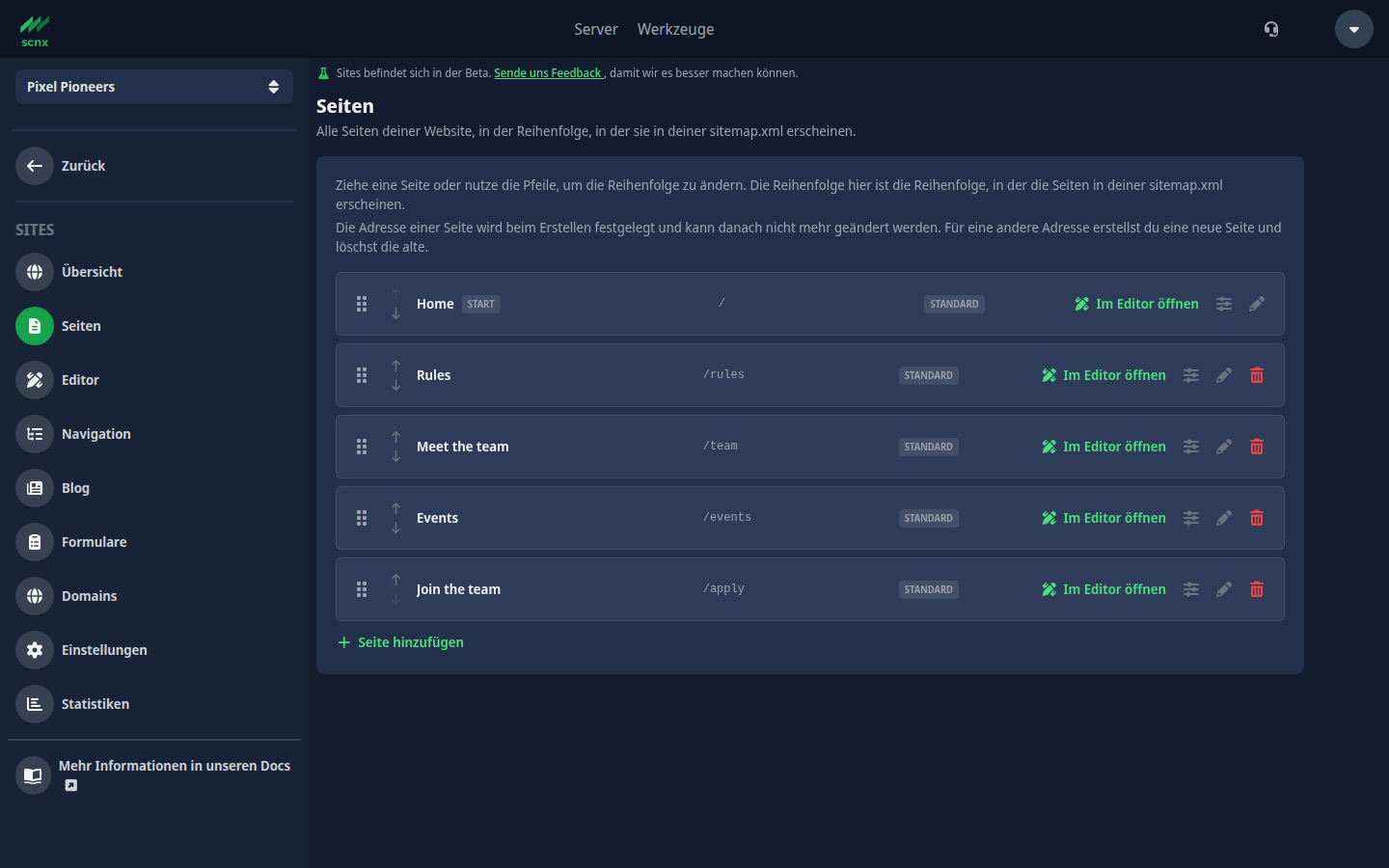The image size is (1389, 868).
Task: Open Mehr Informationen in unseren Docs
Action: (154, 775)
